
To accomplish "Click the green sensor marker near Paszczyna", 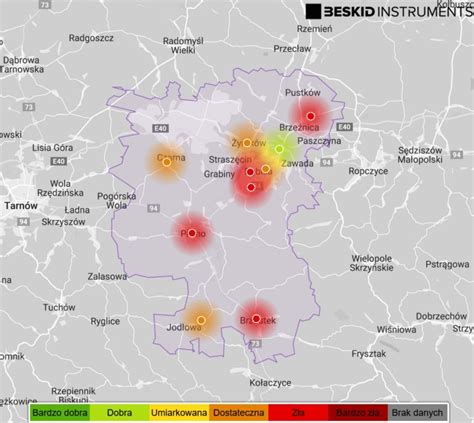I will [x=279, y=149].
